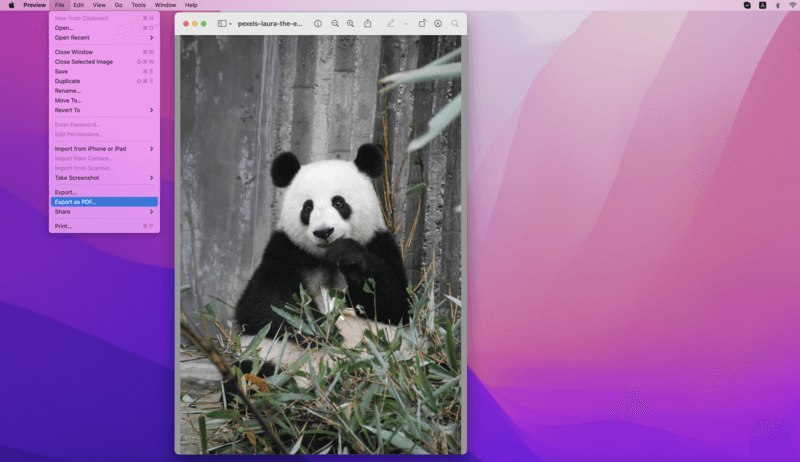Expand the Take Screenshot submenu

pyautogui.click(x=104, y=178)
